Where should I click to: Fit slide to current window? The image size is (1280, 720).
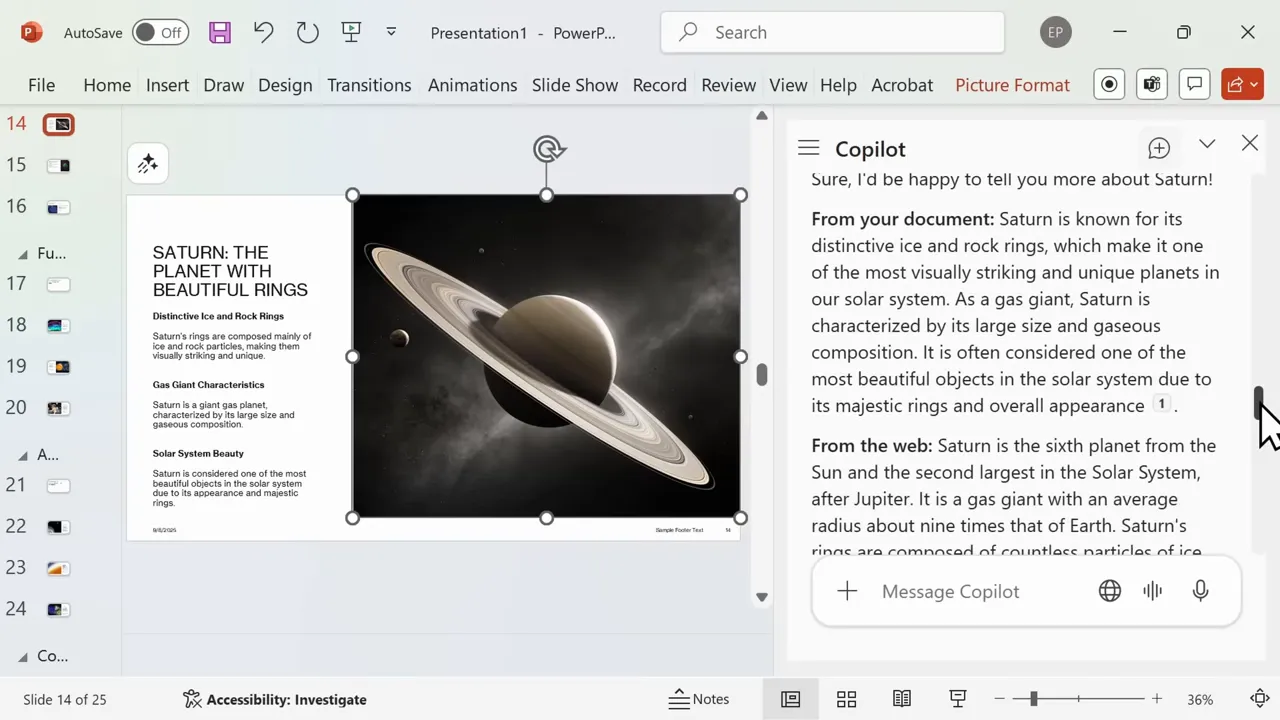point(1260,699)
